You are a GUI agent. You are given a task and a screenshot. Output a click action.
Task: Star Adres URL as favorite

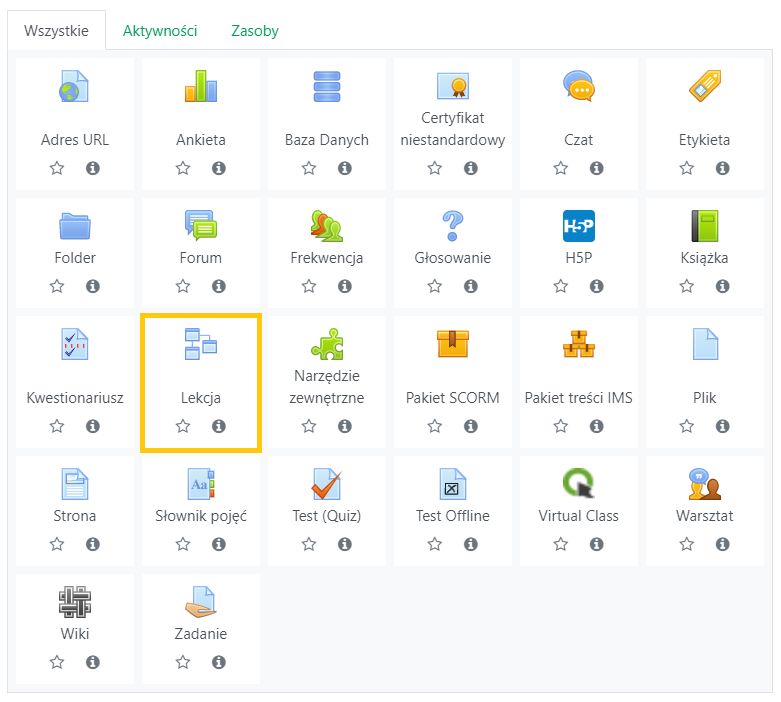coord(57,168)
